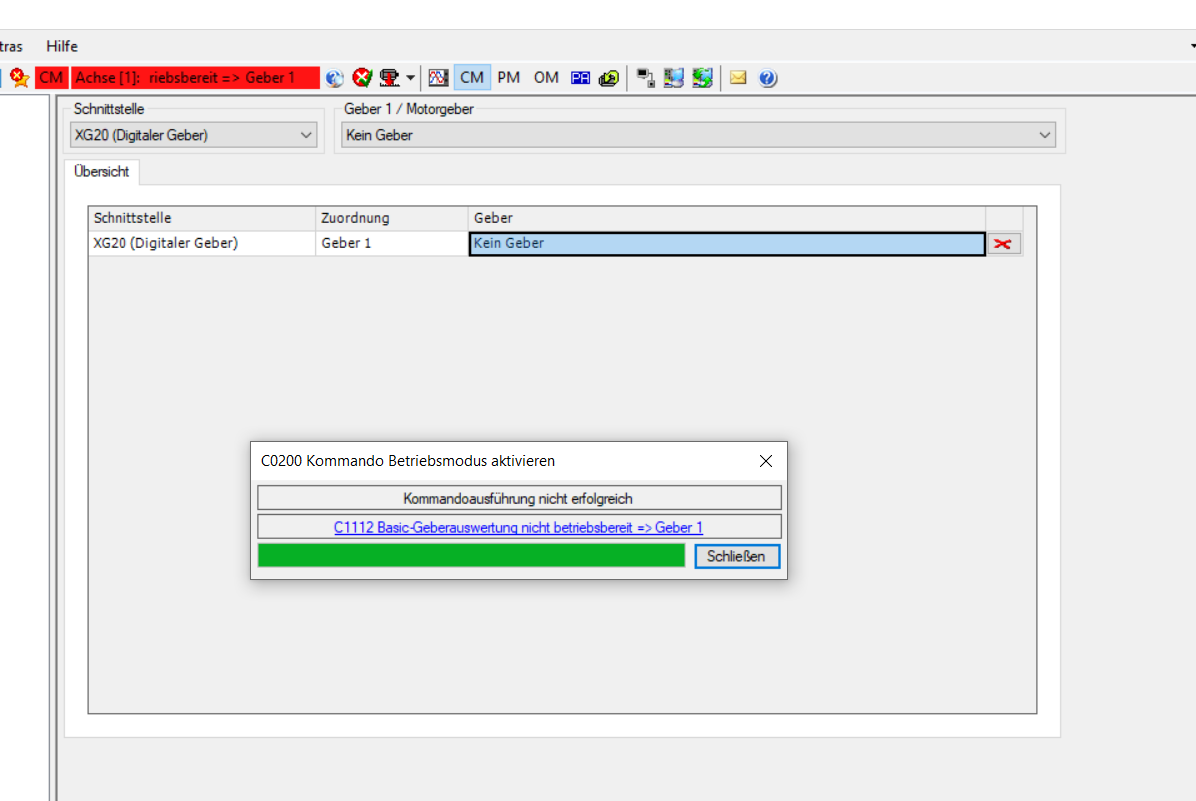Click the blue PA icon
Viewport: 1196px width, 801px height.
[580, 78]
